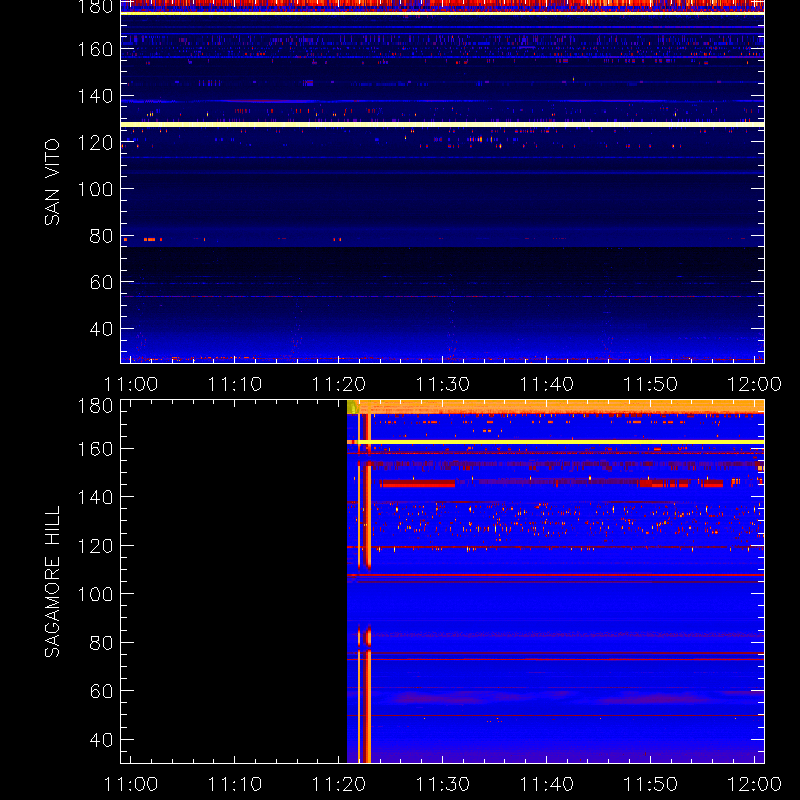800x800 pixels.
Task: Click the 11:40 time label under San Vito plot
Action: [x=546, y=384]
